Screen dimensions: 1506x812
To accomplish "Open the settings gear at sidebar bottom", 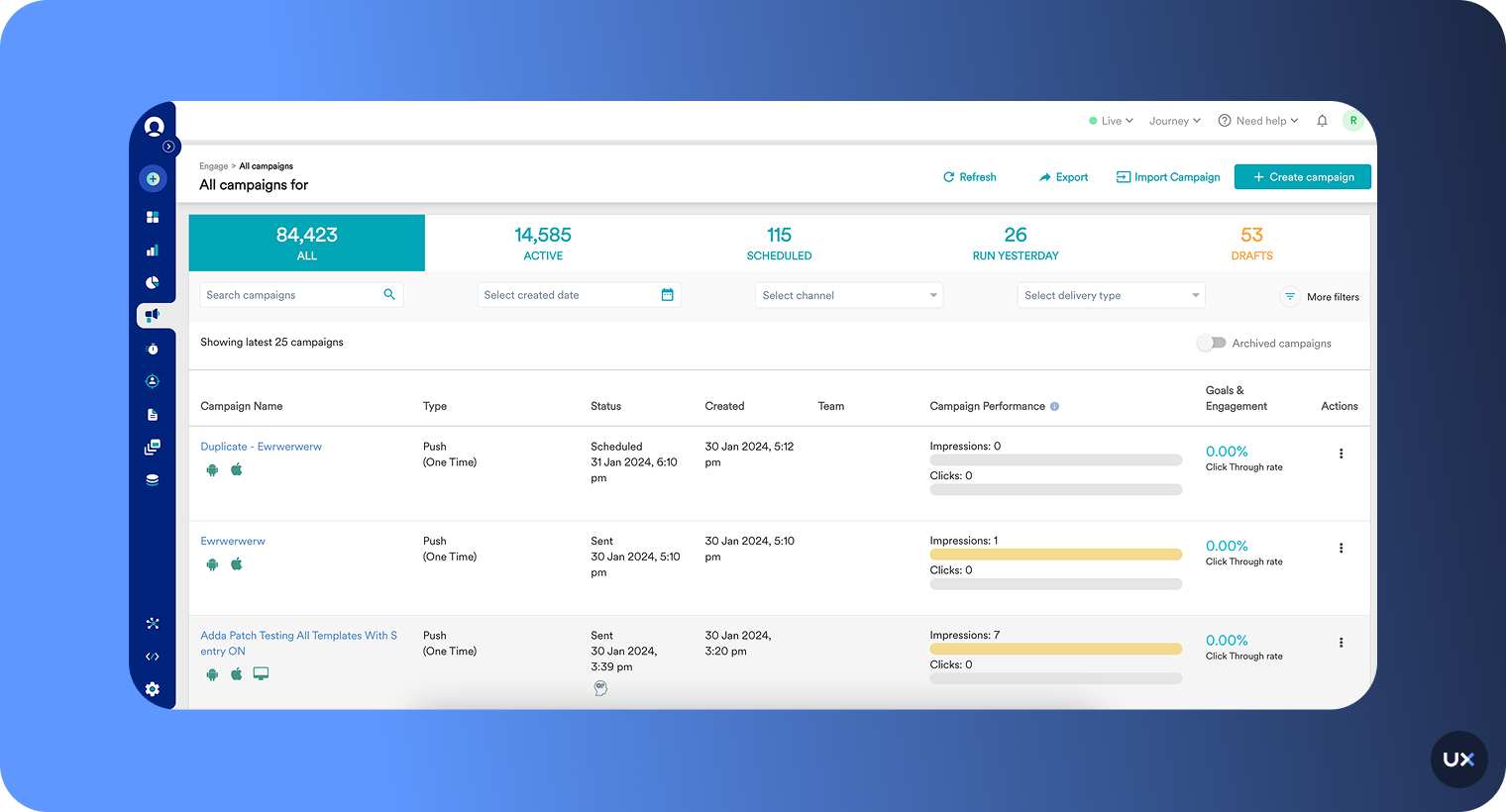I will tap(153, 689).
